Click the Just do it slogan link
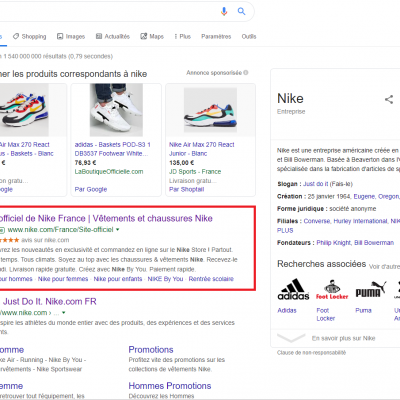The width and height of the screenshot is (400, 400). [316, 184]
